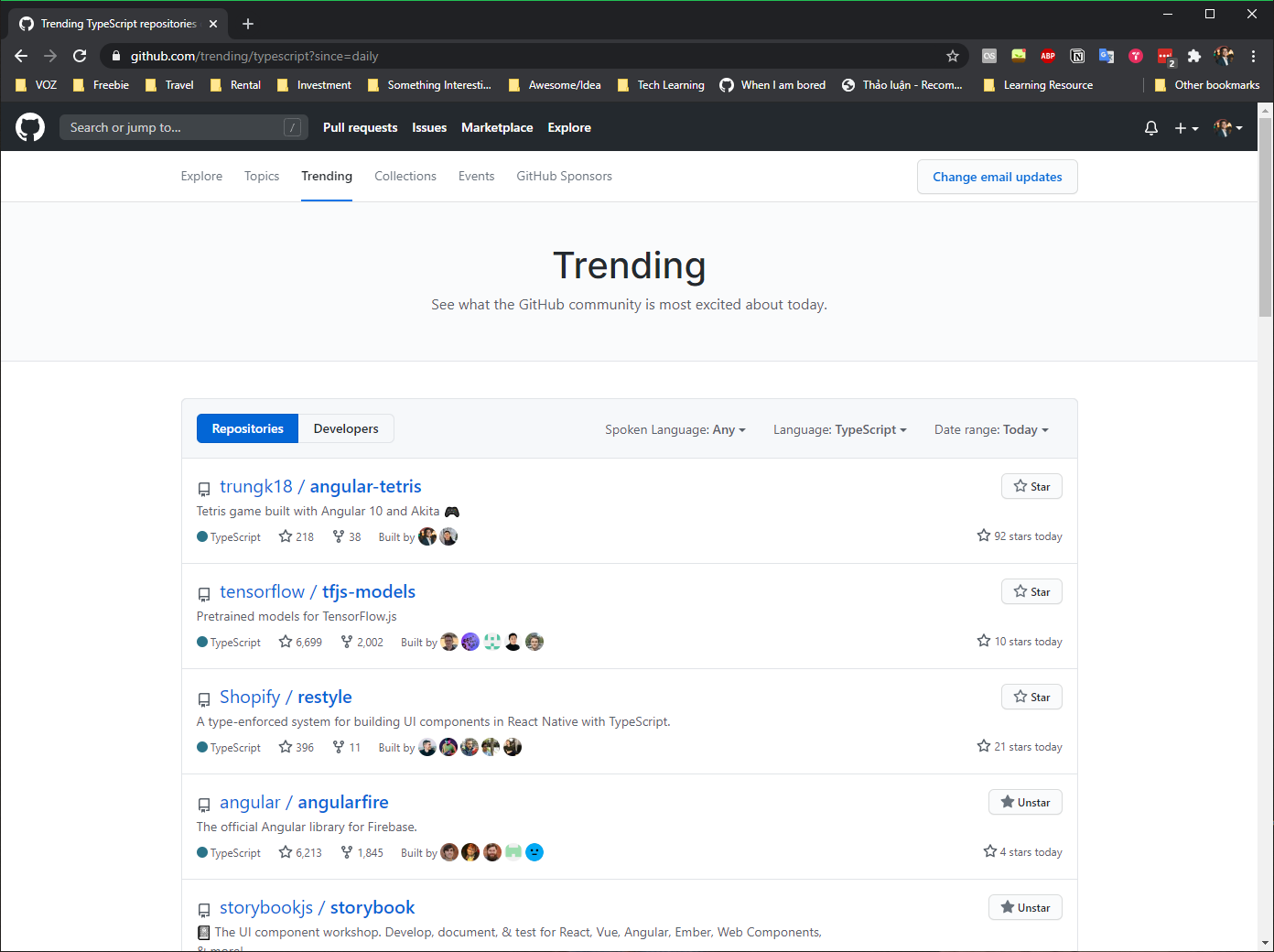Star the trungk18/angular-tetris repository
The image size is (1274, 952).
coord(1031,486)
